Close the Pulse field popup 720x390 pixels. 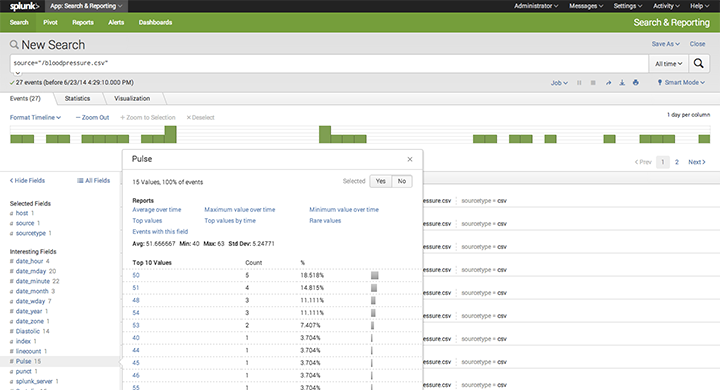click(x=410, y=159)
